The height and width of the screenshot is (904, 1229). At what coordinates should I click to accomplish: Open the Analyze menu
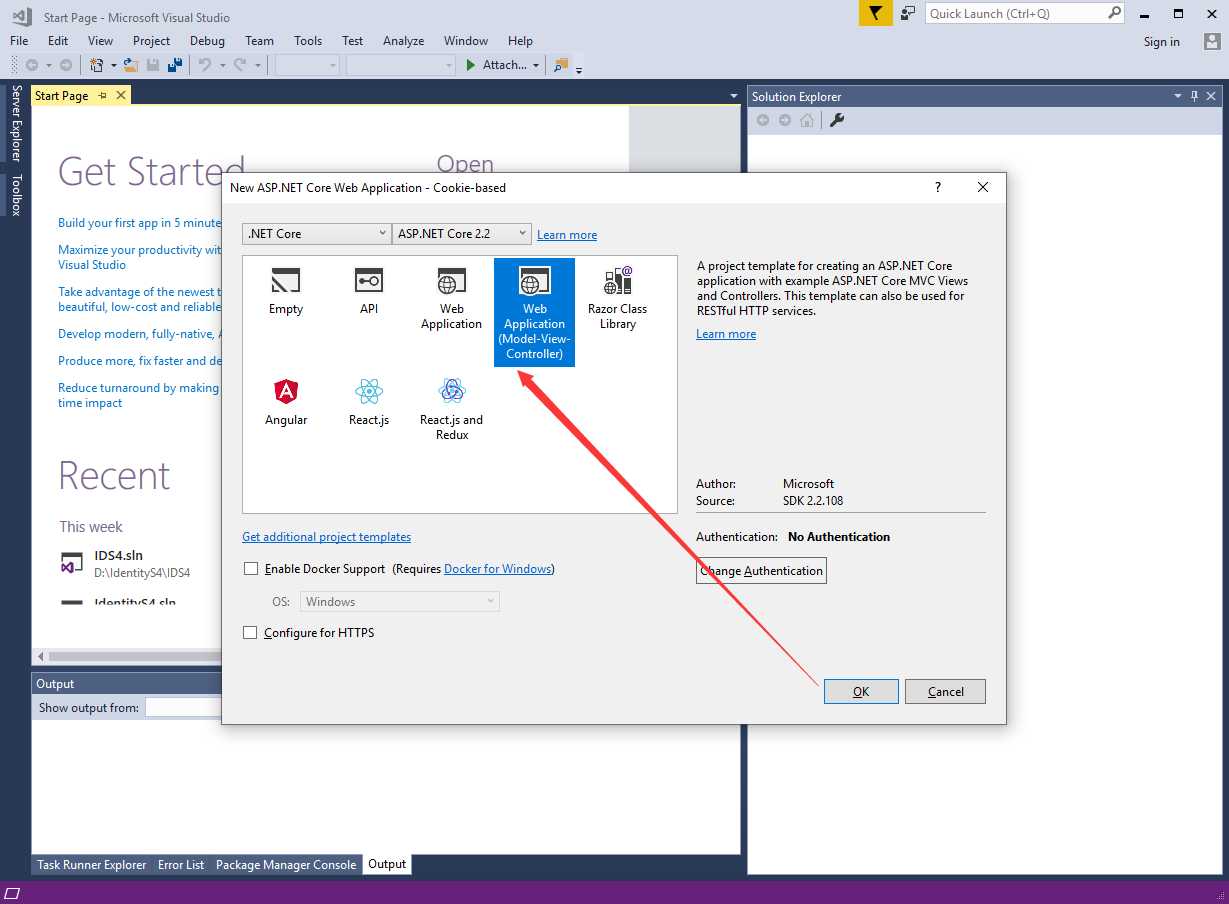(x=403, y=41)
